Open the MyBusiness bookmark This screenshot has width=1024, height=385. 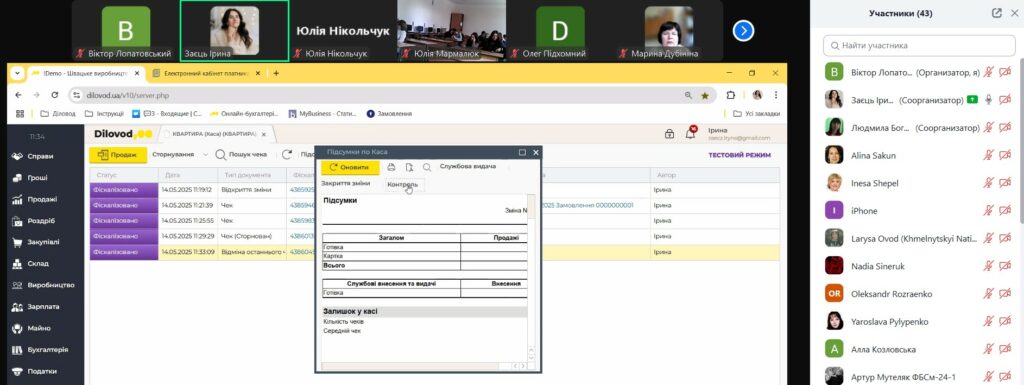pos(323,114)
